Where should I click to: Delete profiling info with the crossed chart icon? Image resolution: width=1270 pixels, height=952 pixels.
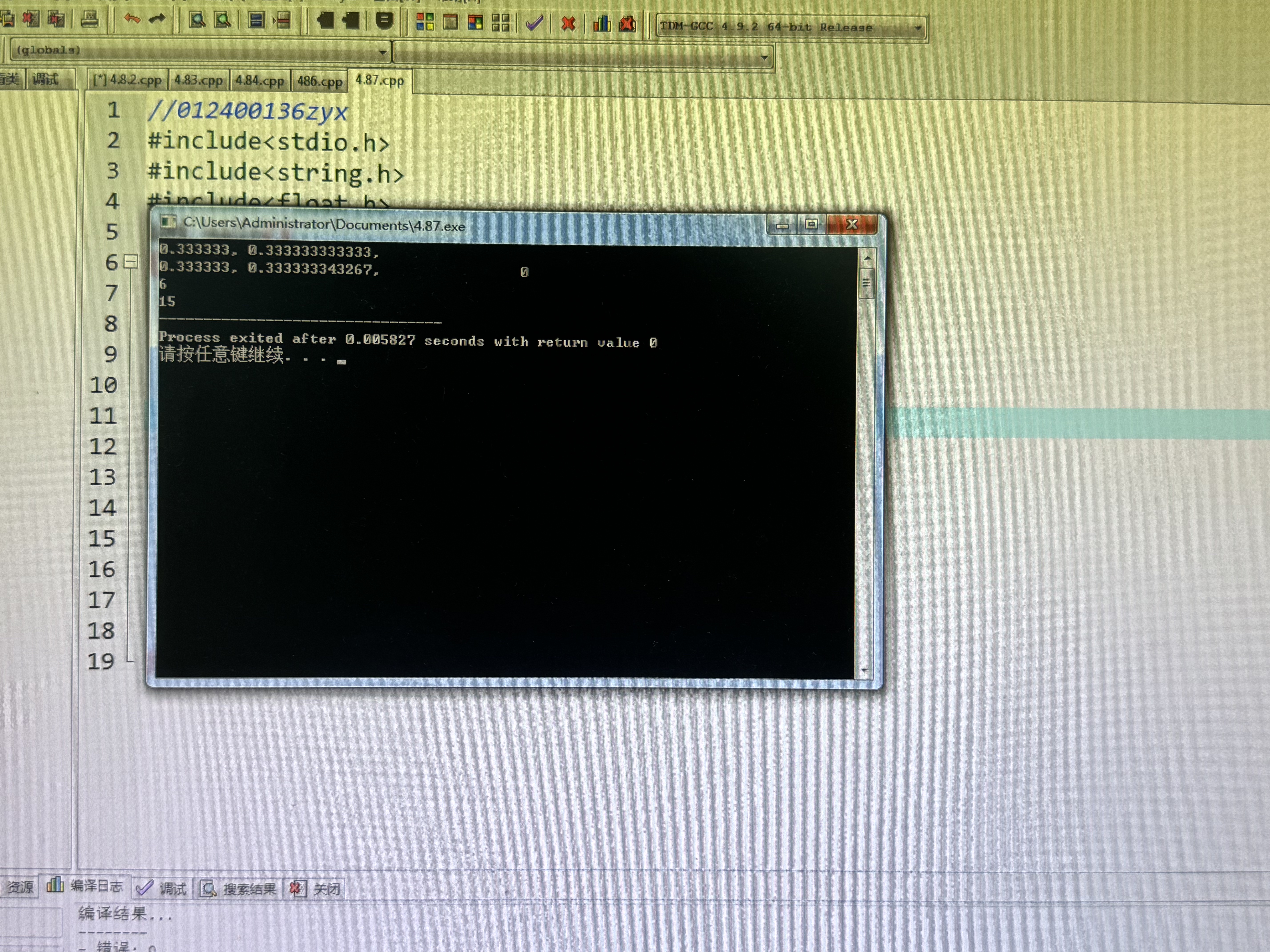click(627, 24)
